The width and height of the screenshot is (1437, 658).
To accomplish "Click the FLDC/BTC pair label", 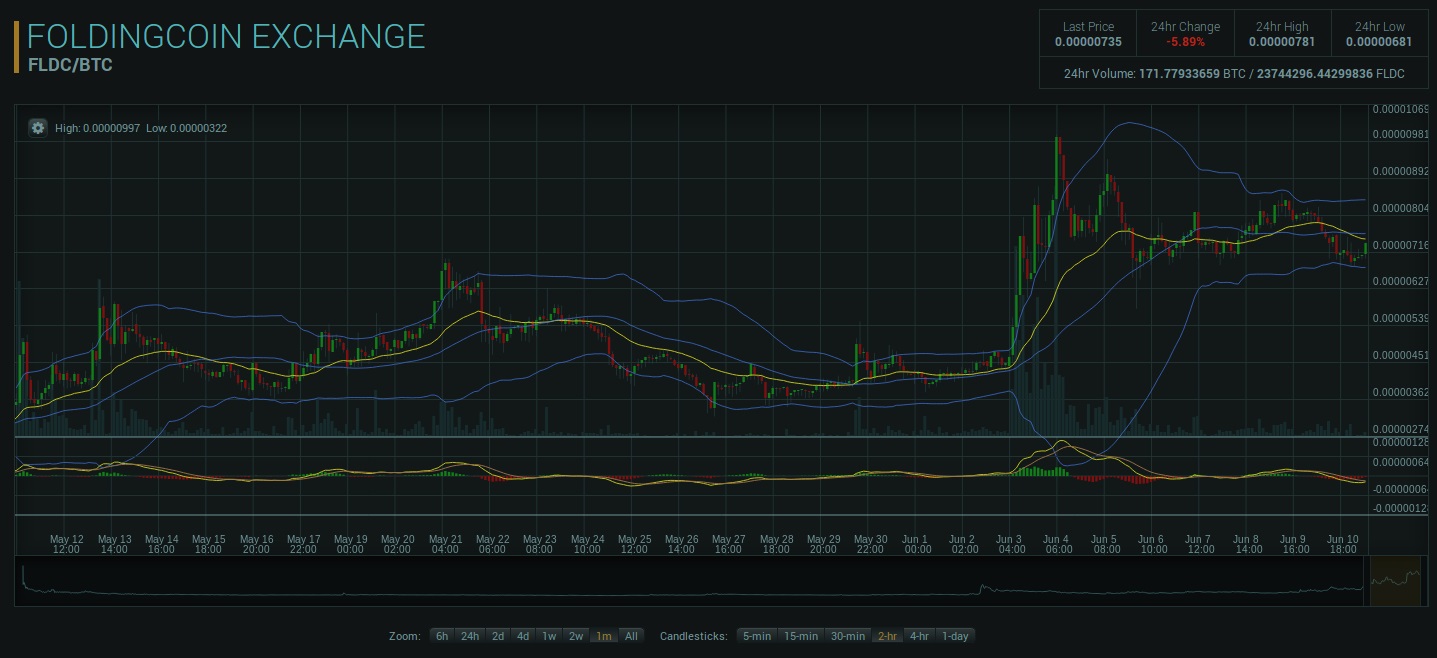I will click(x=70, y=65).
